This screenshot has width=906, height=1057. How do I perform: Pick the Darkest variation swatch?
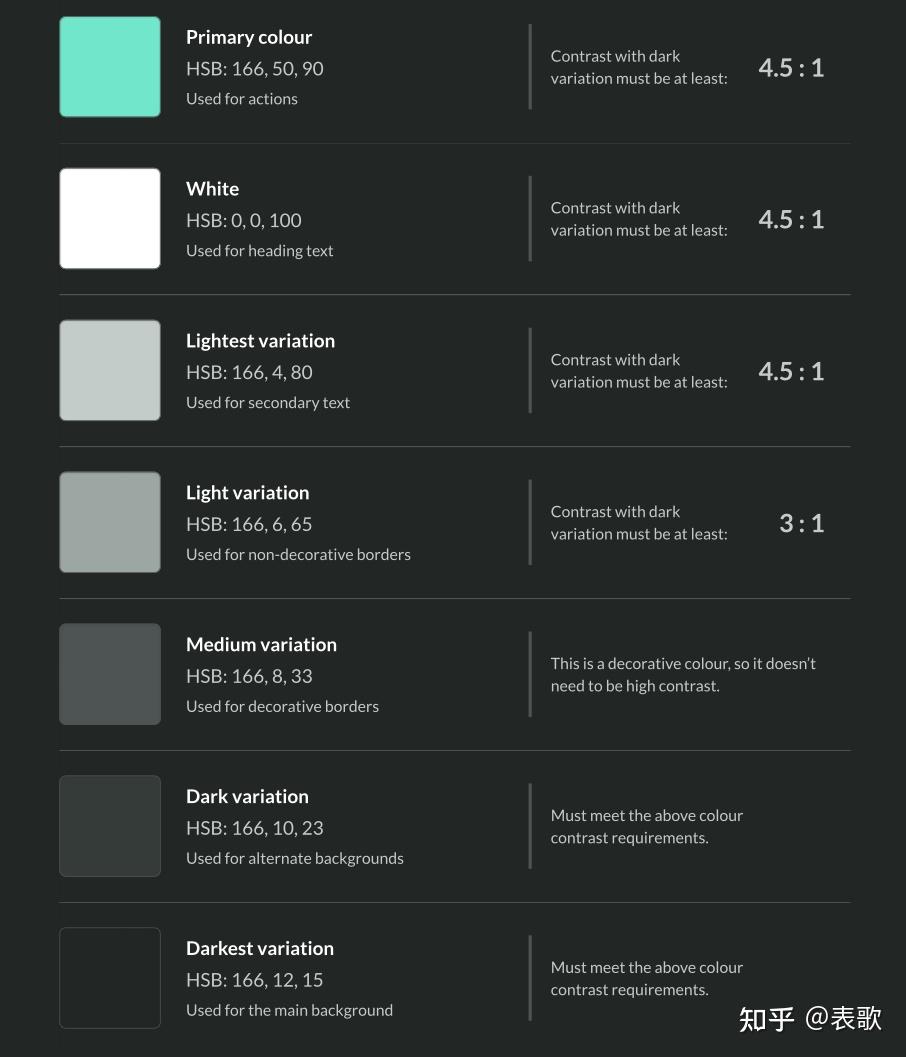pos(110,977)
